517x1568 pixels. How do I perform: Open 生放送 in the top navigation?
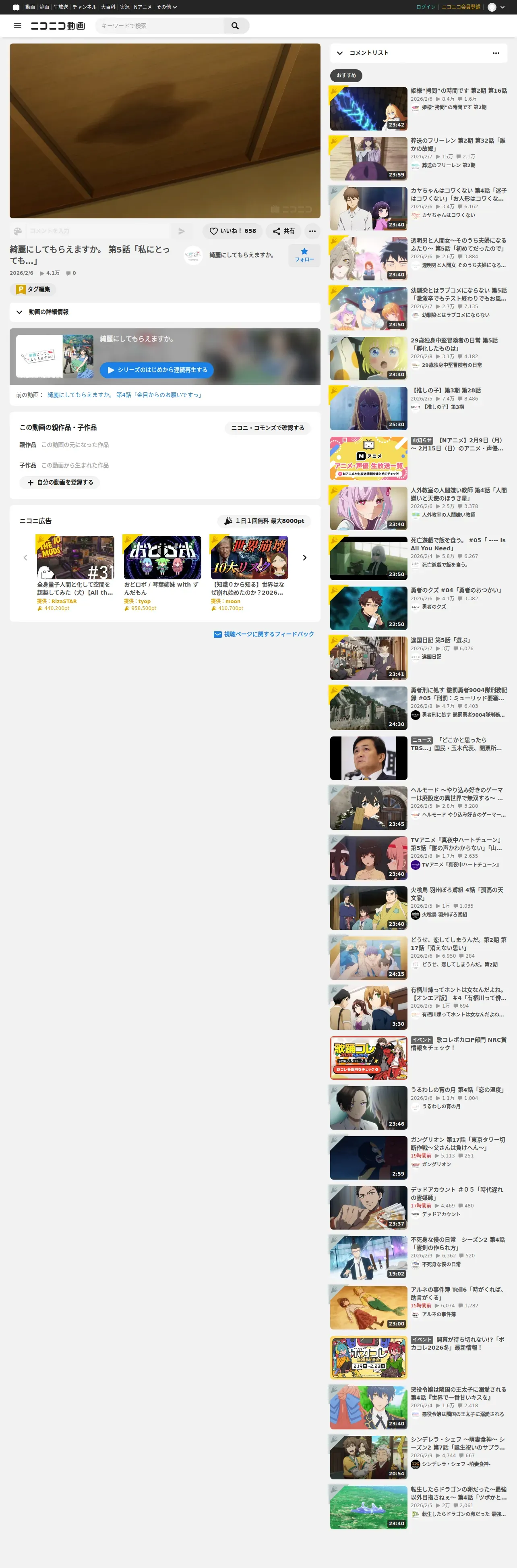pyautogui.click(x=61, y=7)
